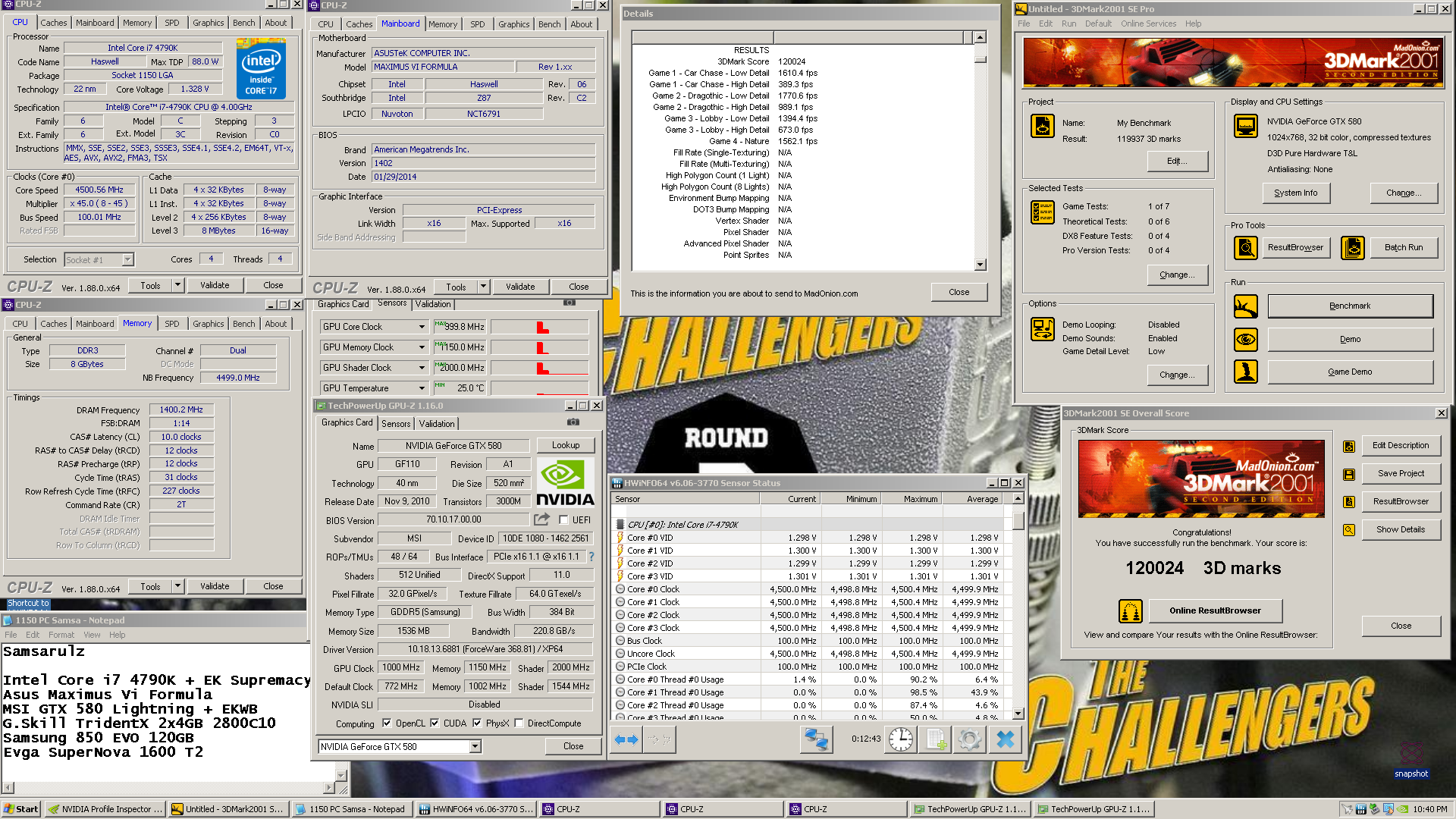This screenshot has height=819, width=1456.
Task: Toggle the PhysX checkbox in GPU-Z
Action: pyautogui.click(x=477, y=723)
